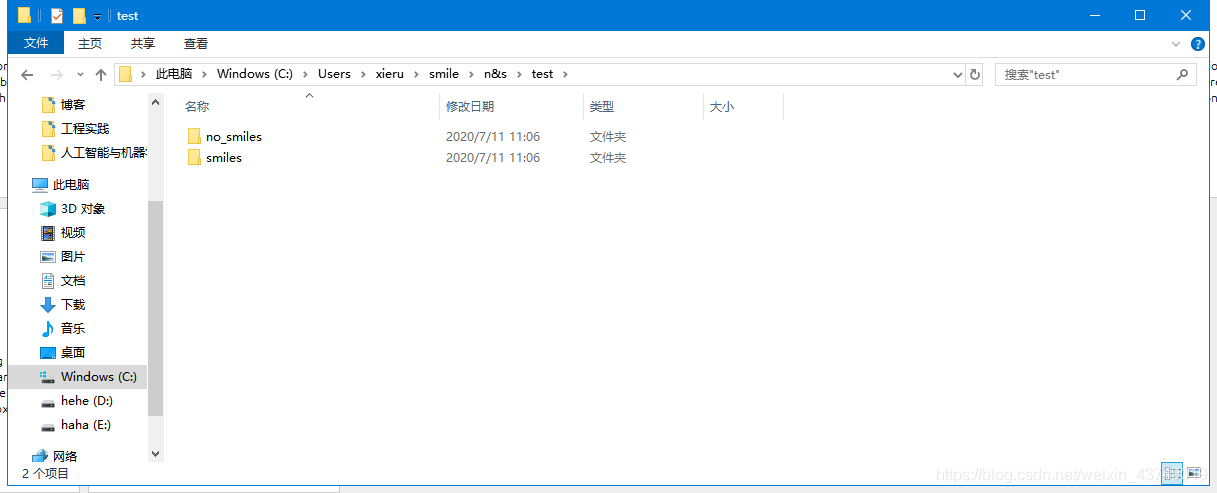Open 视频 in the sidebar
Image resolution: width=1217 pixels, height=493 pixels.
click(x=73, y=232)
